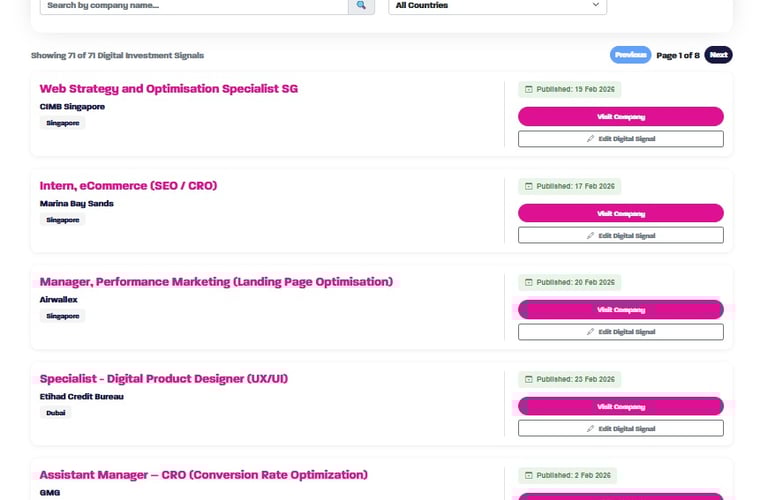
Task: Open Assistant Manager – CRO listing title
Action: (x=203, y=475)
